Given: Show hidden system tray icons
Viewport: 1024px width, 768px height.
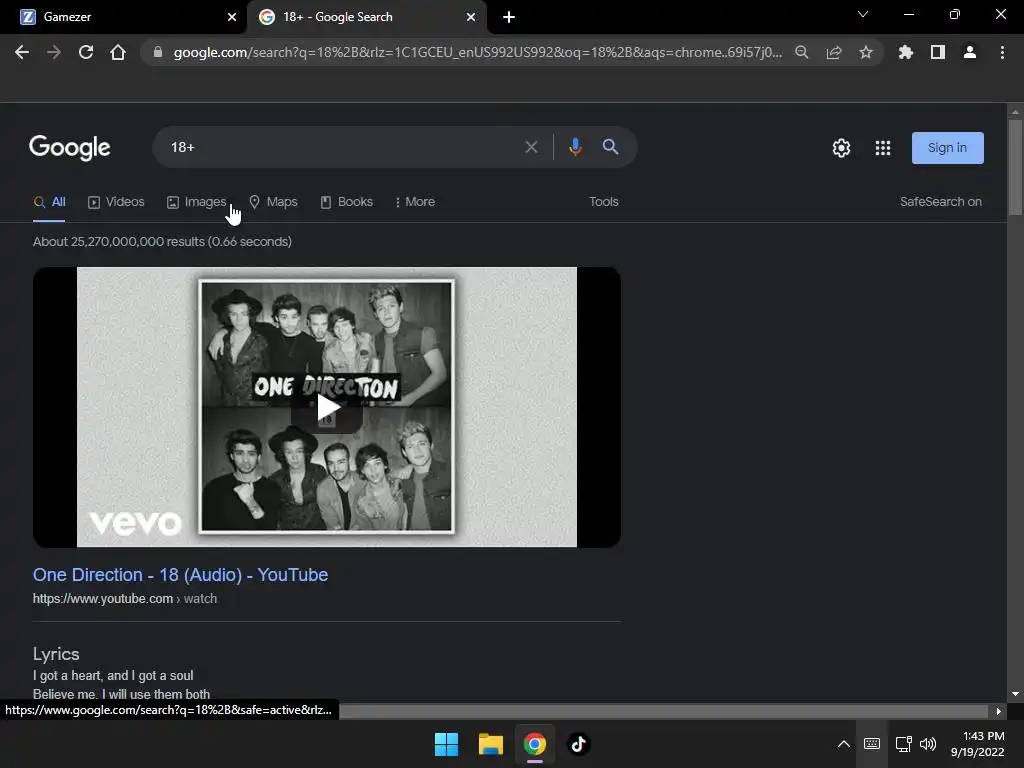Looking at the screenshot, I should [x=844, y=744].
